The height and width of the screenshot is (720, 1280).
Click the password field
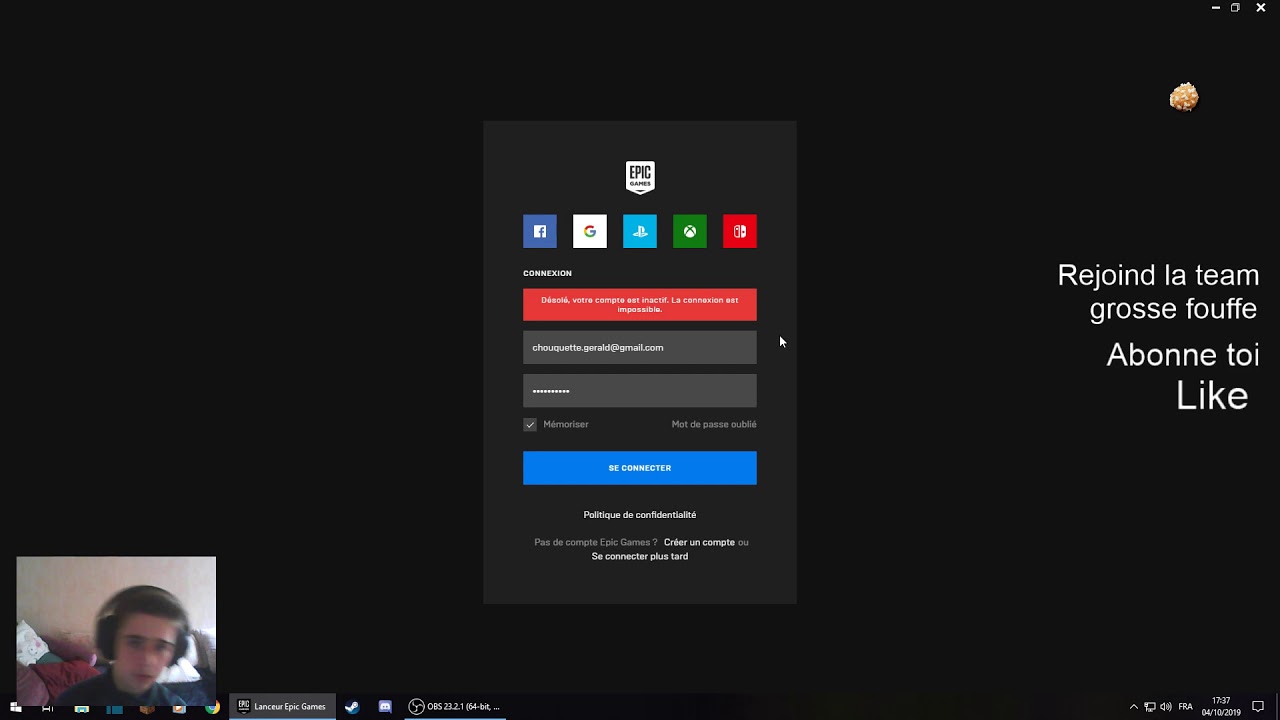tap(640, 391)
